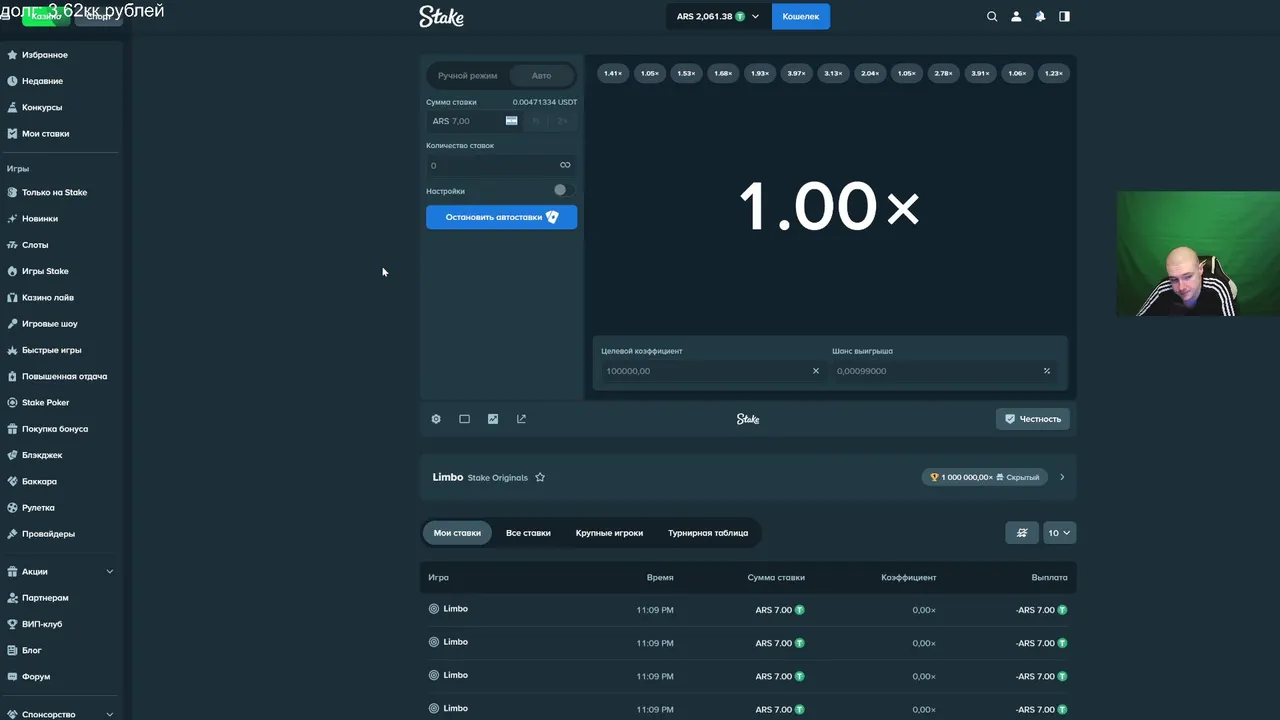The height and width of the screenshot is (720, 1280).
Task: Click the currency icon in bet amount field
Action: point(511,121)
